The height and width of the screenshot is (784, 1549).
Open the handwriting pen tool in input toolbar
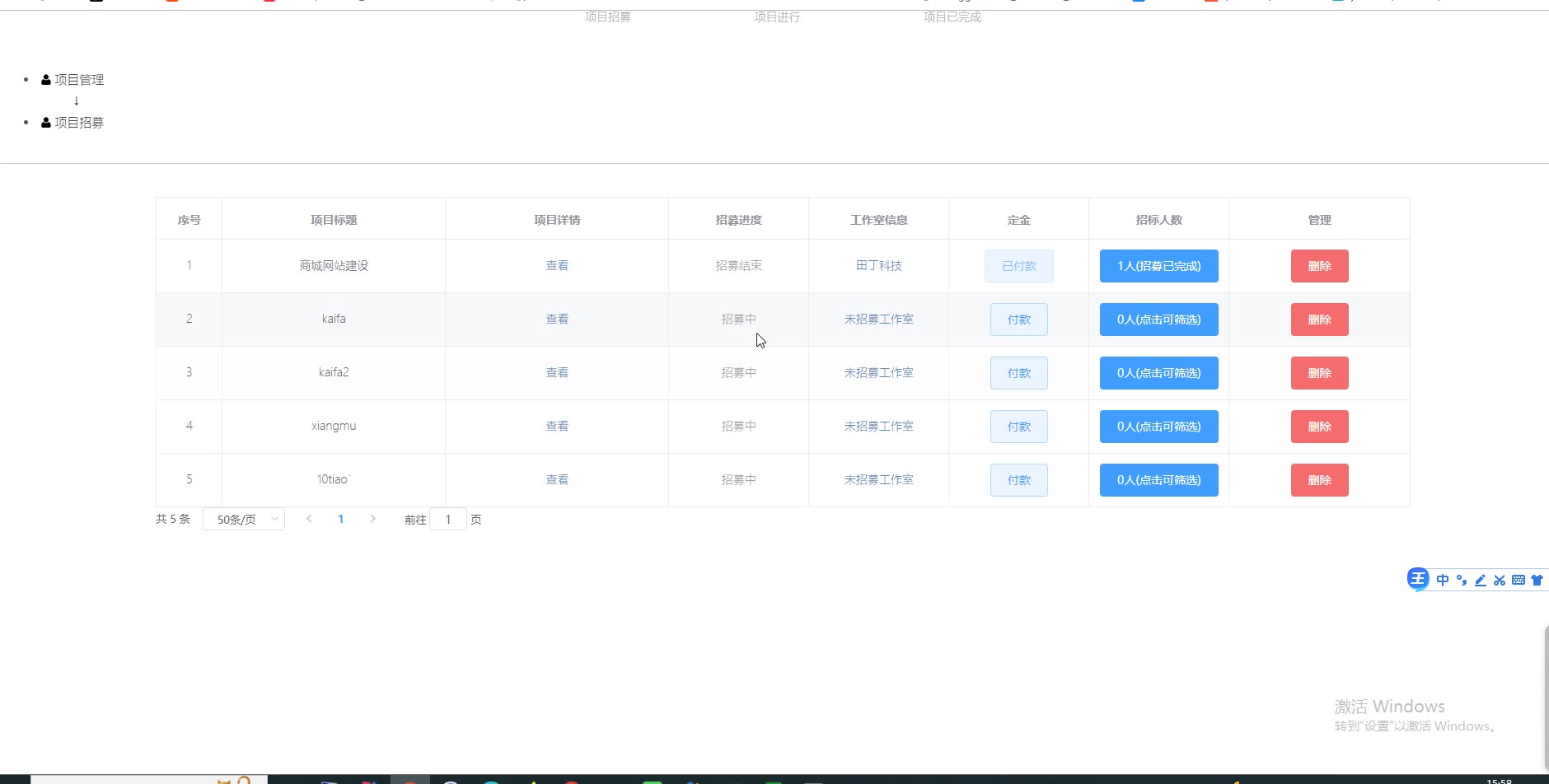pyautogui.click(x=1481, y=580)
